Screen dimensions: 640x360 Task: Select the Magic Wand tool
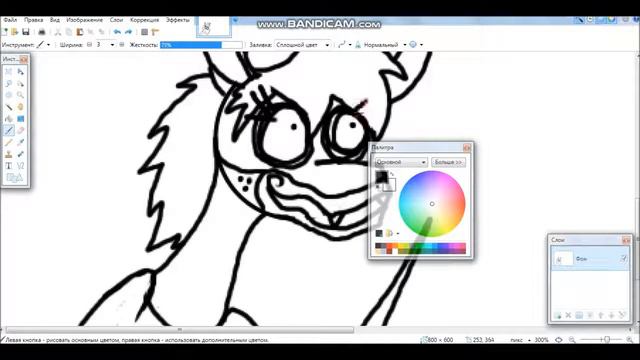tap(9, 107)
